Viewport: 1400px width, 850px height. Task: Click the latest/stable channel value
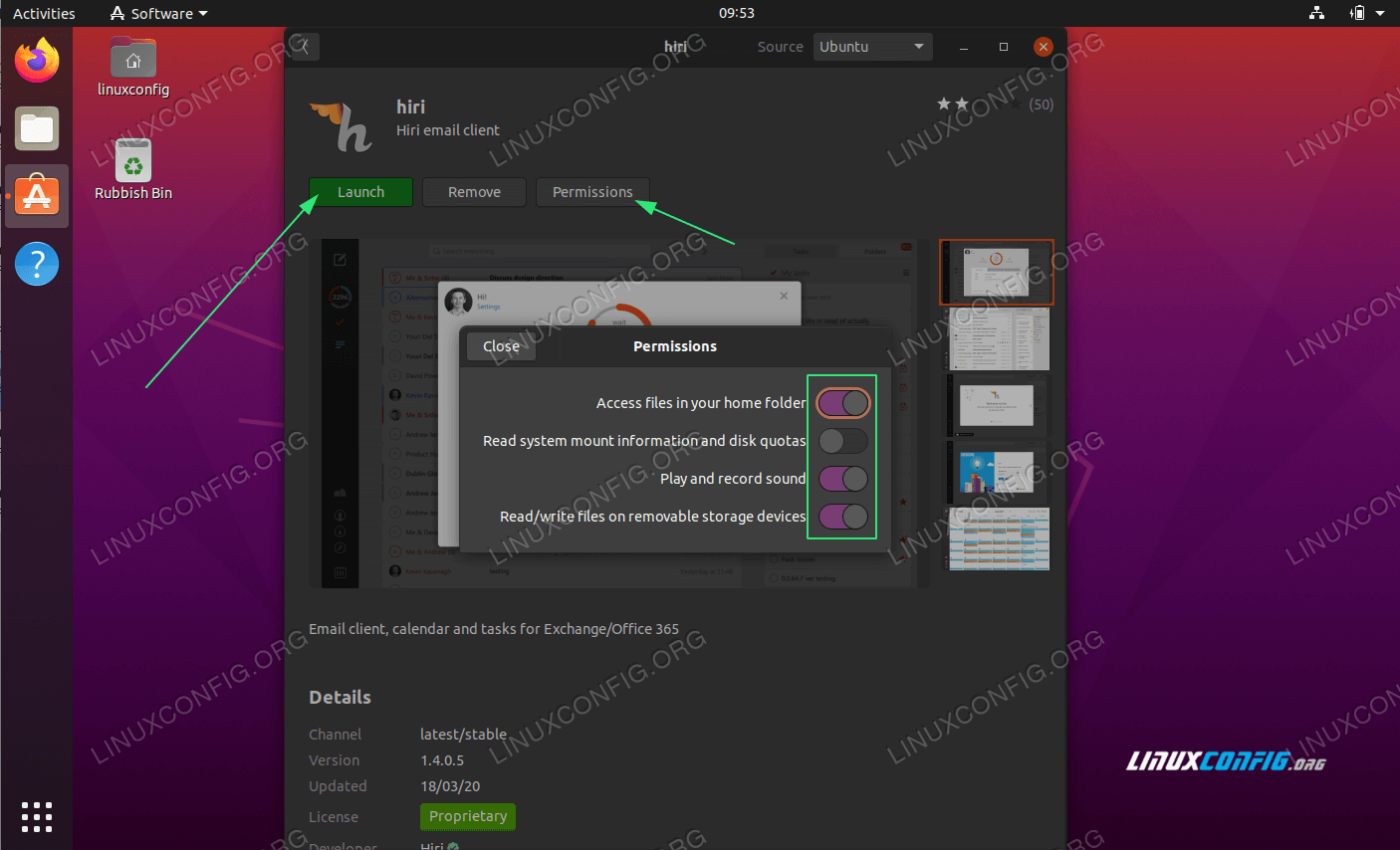[463, 735]
